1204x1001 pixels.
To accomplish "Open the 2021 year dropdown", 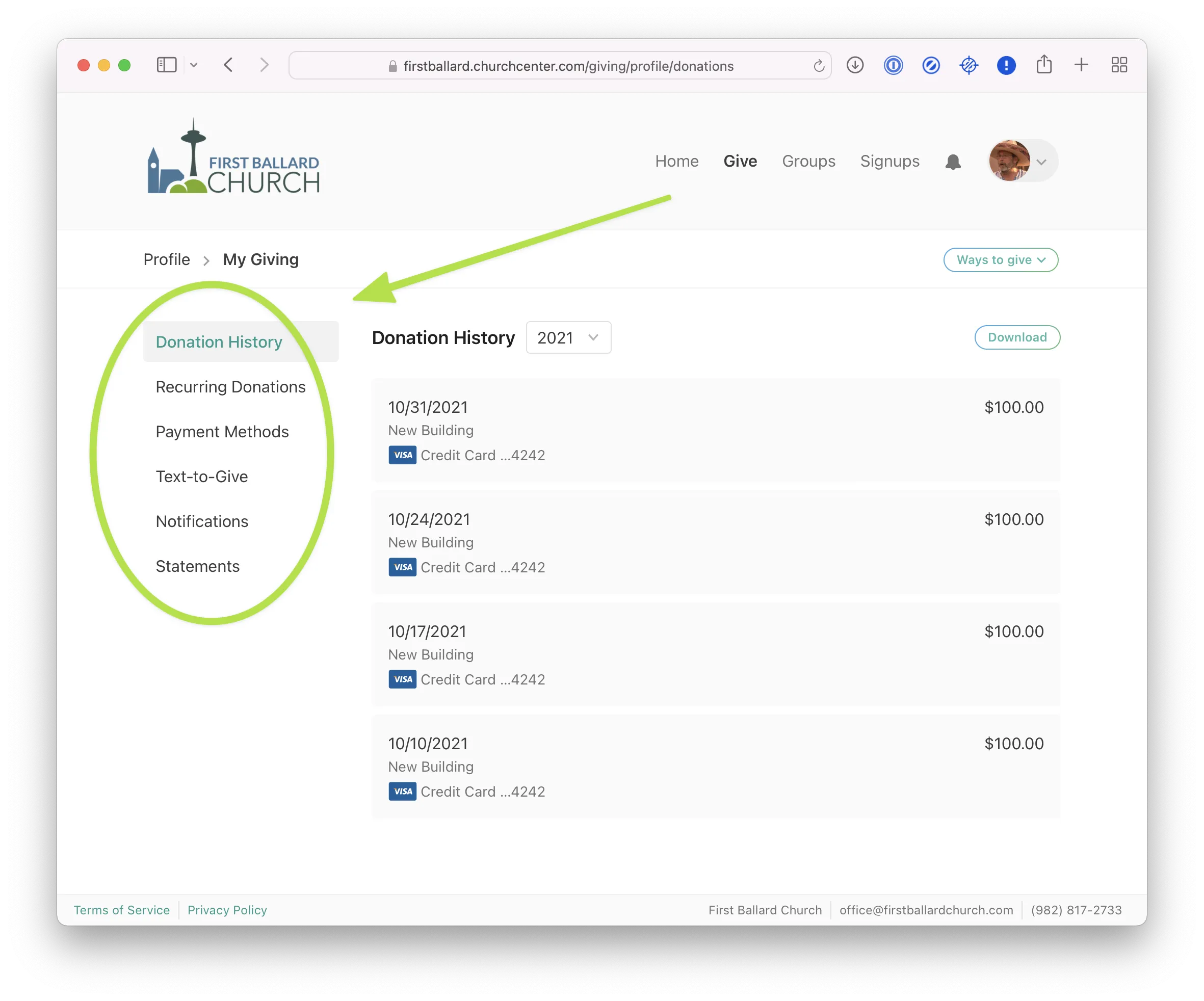I will (x=568, y=338).
